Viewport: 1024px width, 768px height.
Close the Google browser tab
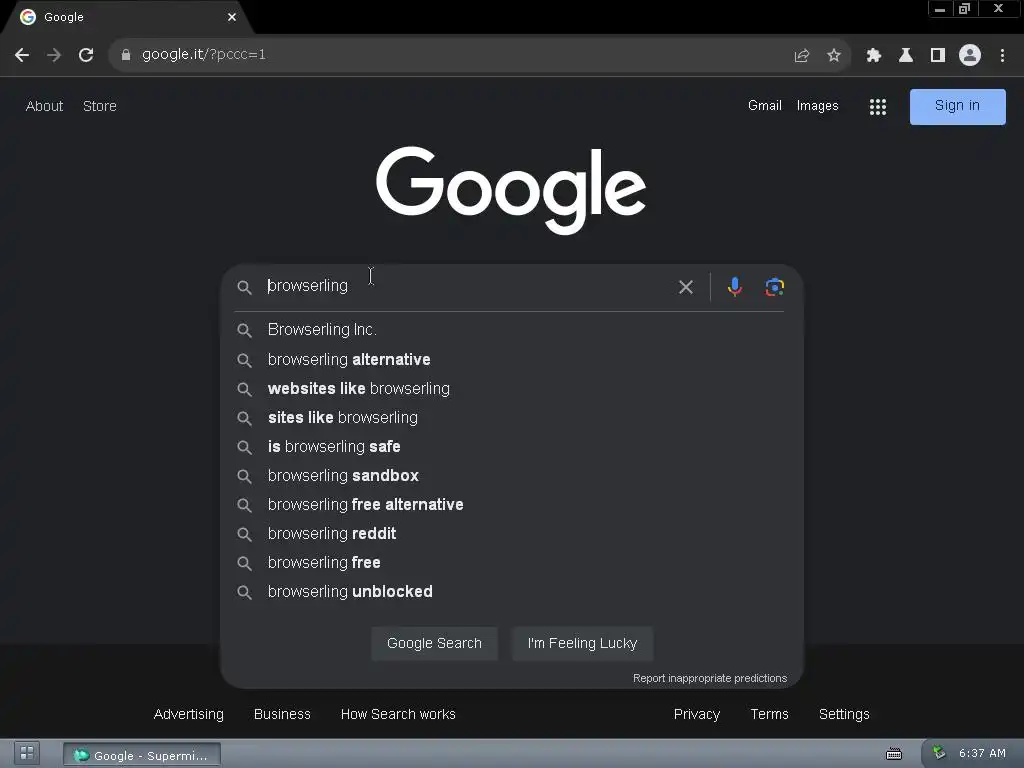pos(232,17)
